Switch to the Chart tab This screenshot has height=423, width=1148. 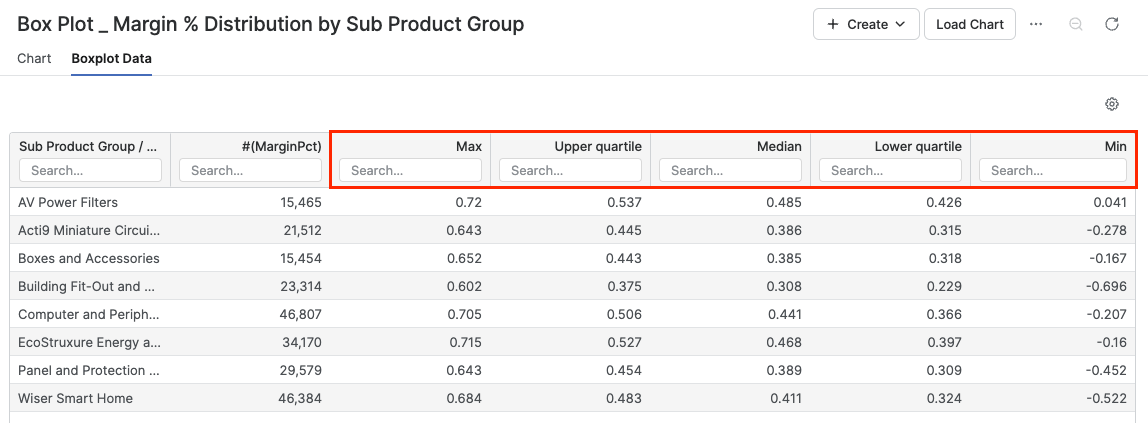pos(34,58)
